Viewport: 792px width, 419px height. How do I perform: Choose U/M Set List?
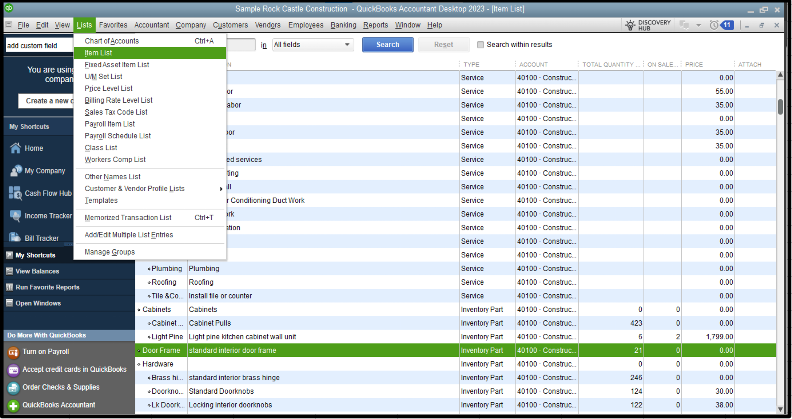point(150,76)
